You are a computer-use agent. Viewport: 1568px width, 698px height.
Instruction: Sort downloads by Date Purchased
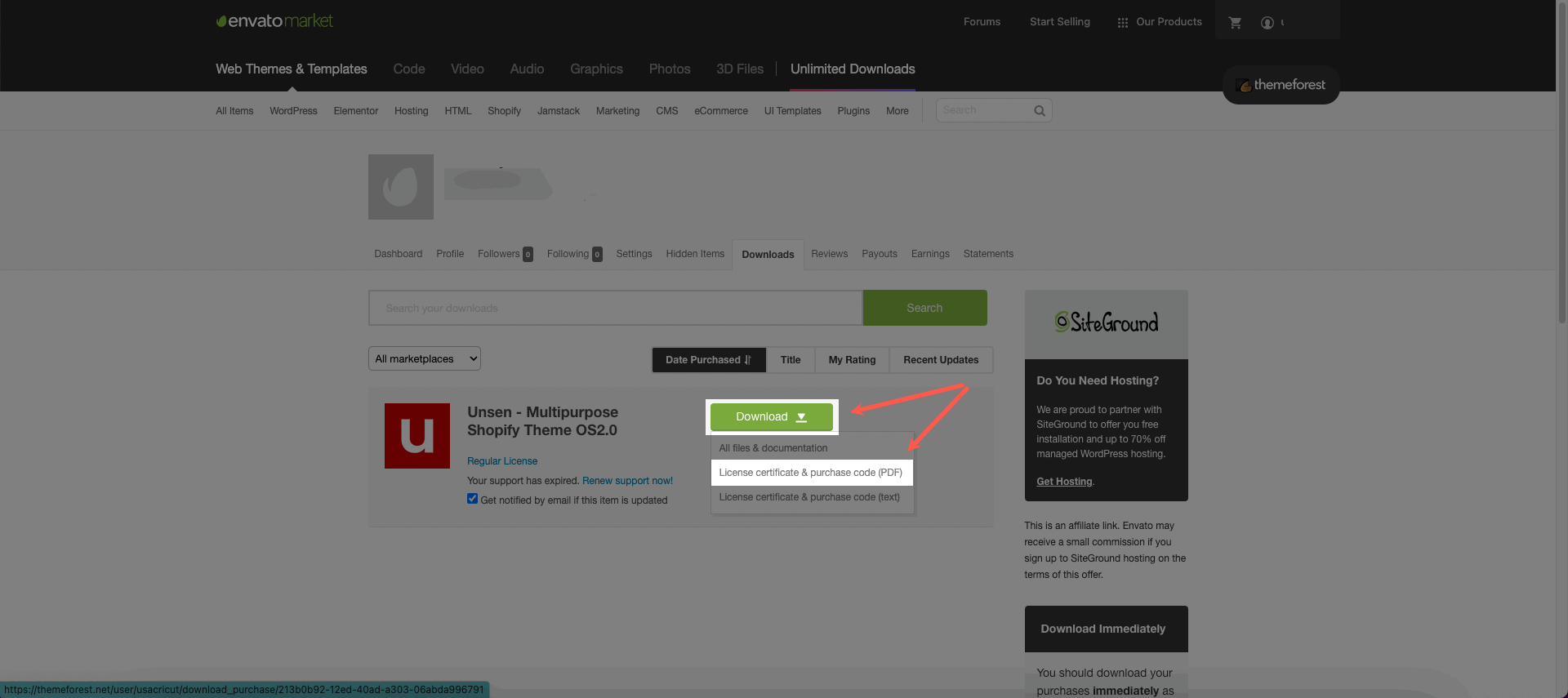click(x=709, y=360)
